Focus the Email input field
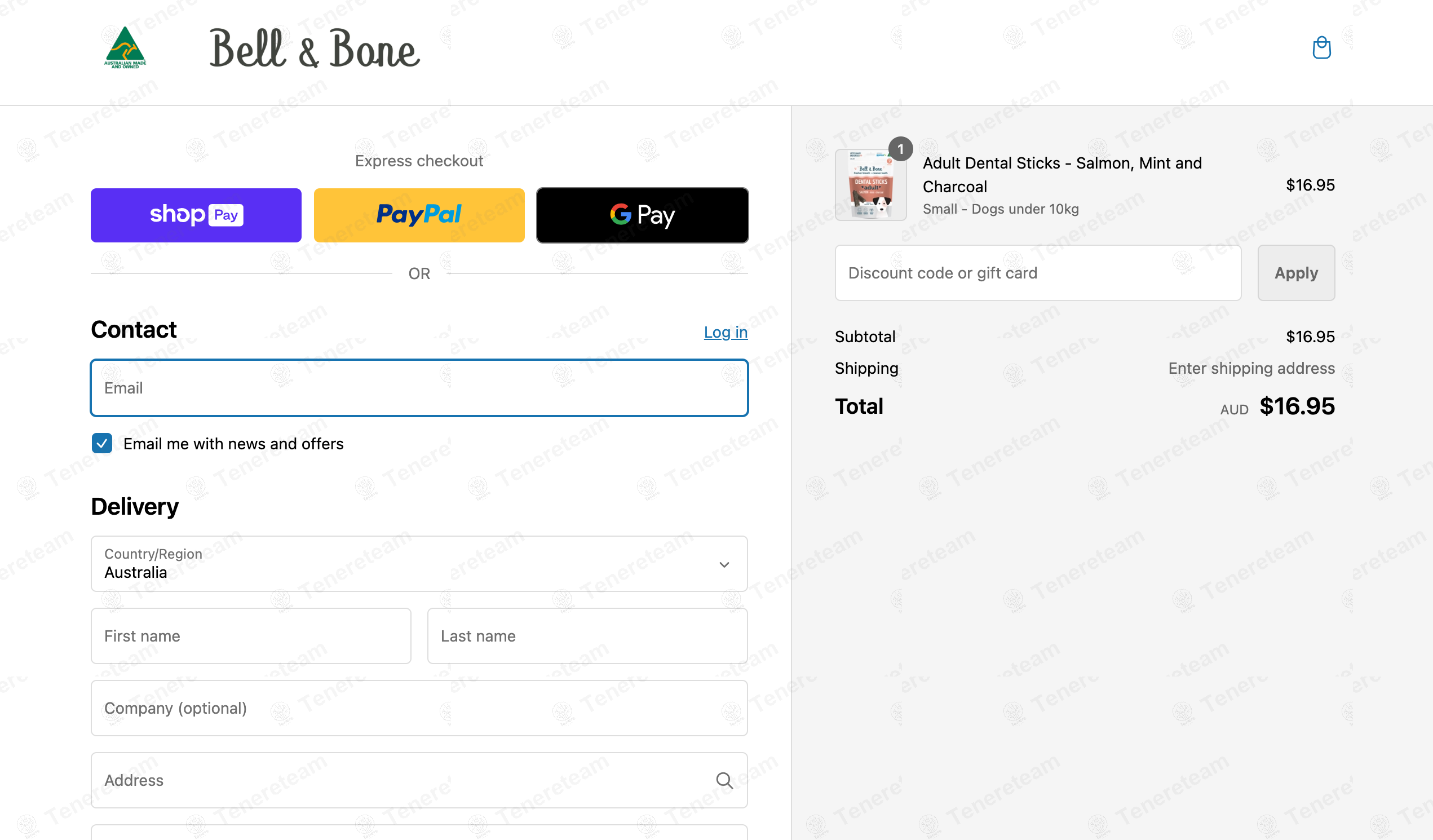Image resolution: width=1433 pixels, height=840 pixels. (x=418, y=388)
